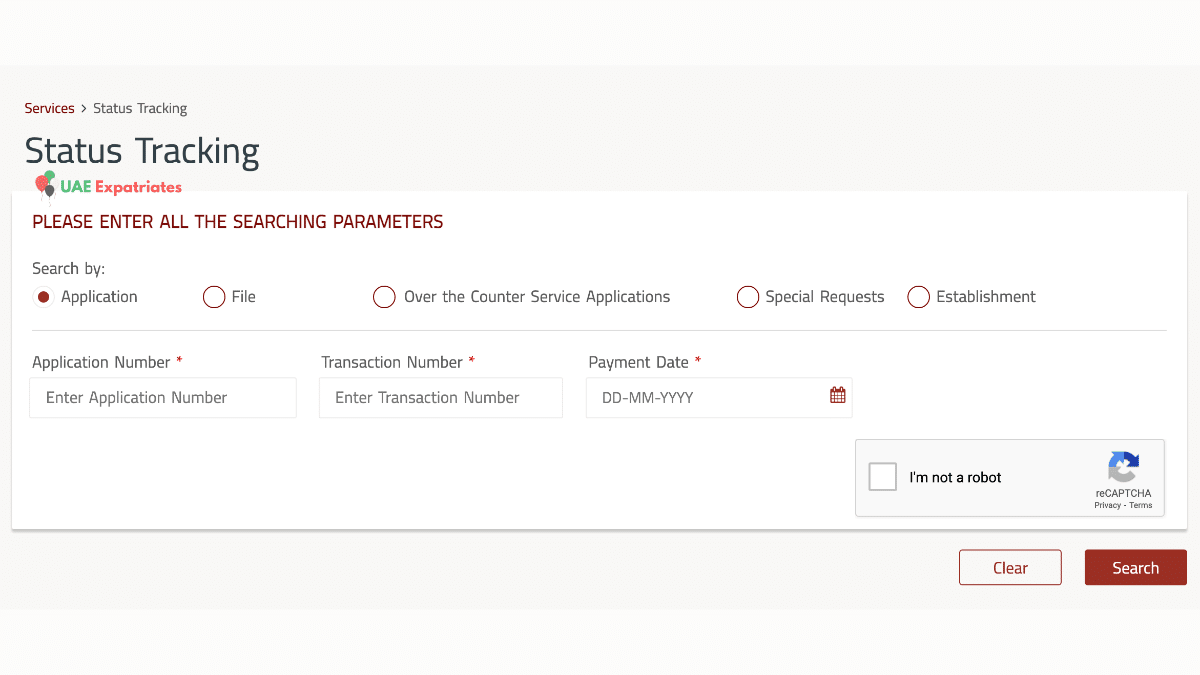This screenshot has height=675, width=1200.
Task: Open the reCAPTCHA Privacy link
Action: click(1108, 505)
